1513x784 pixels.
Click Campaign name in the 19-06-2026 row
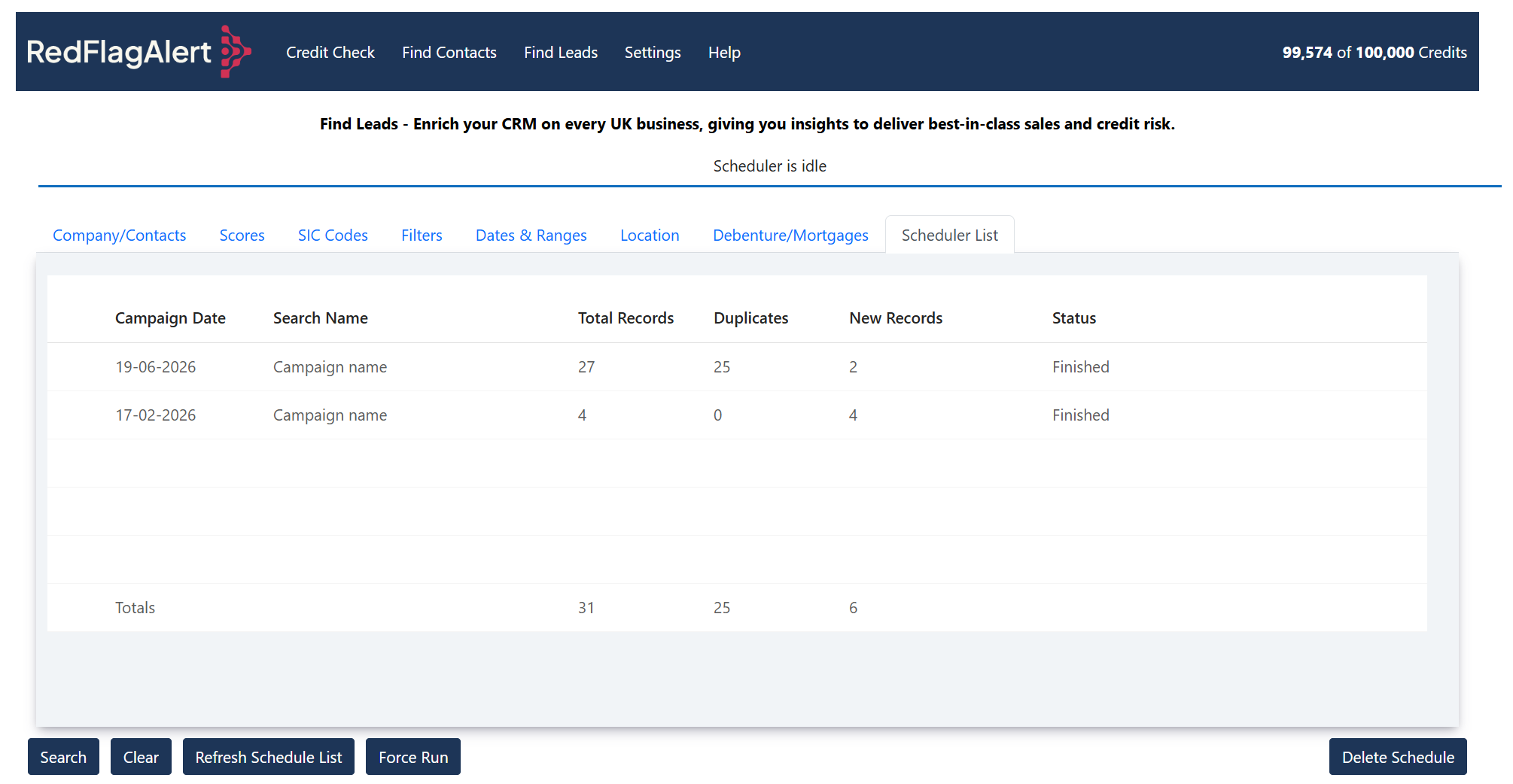(x=330, y=367)
